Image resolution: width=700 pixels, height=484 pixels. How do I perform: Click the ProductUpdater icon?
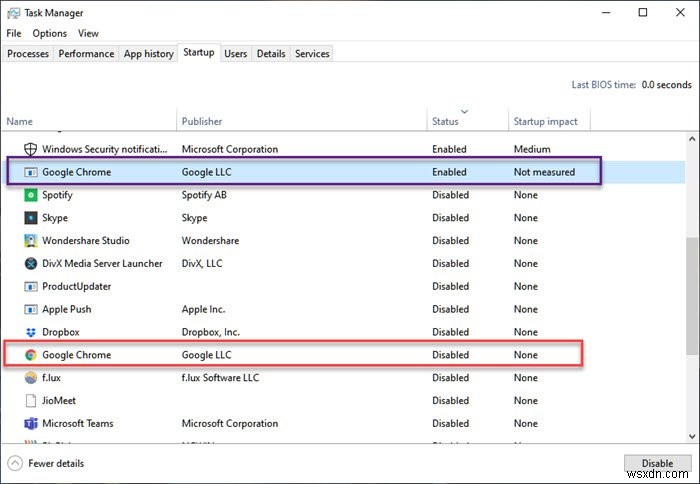(30, 286)
